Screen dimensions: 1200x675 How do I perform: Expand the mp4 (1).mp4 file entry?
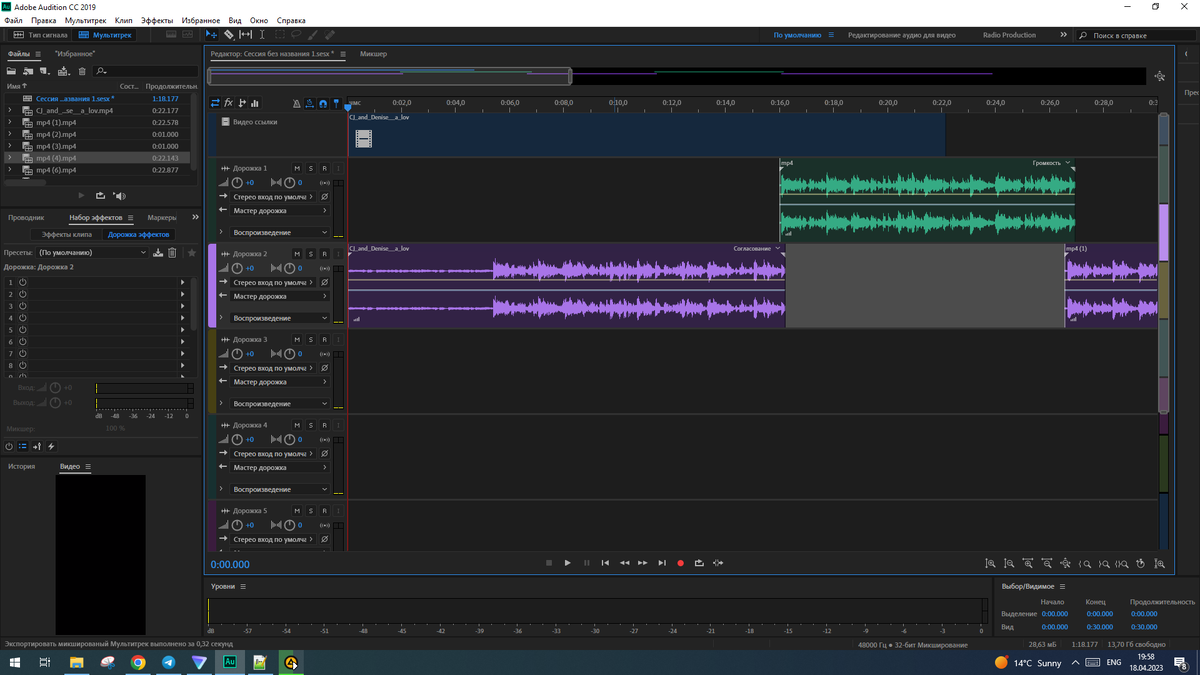tap(10, 122)
